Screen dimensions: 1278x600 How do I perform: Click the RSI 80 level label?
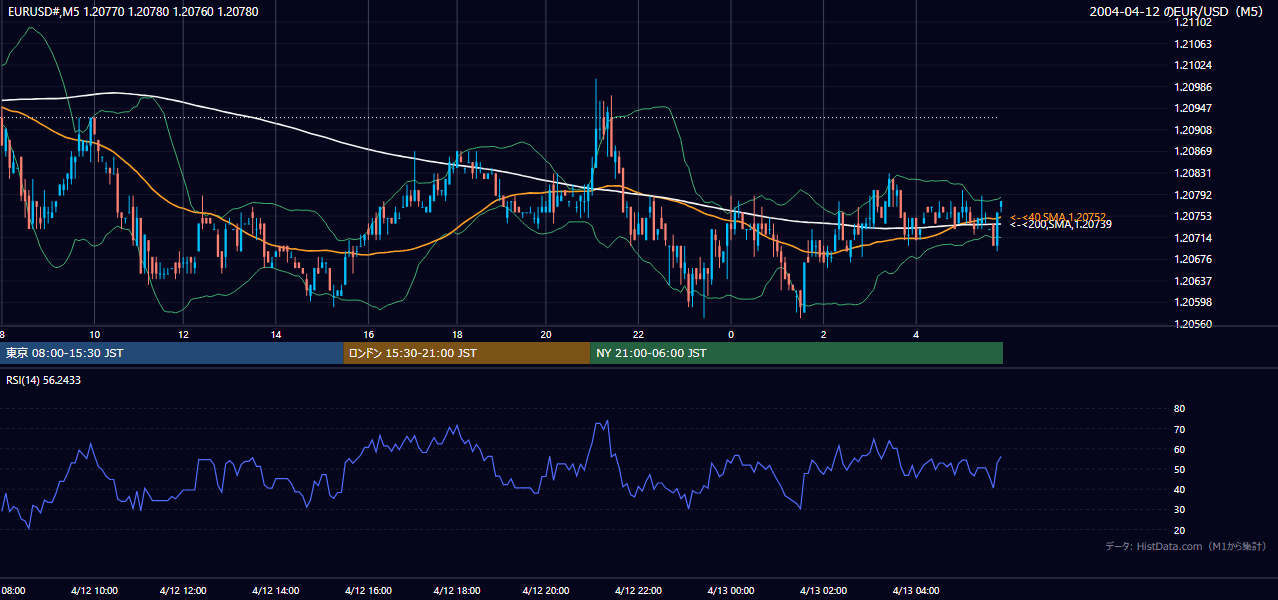(x=1179, y=409)
